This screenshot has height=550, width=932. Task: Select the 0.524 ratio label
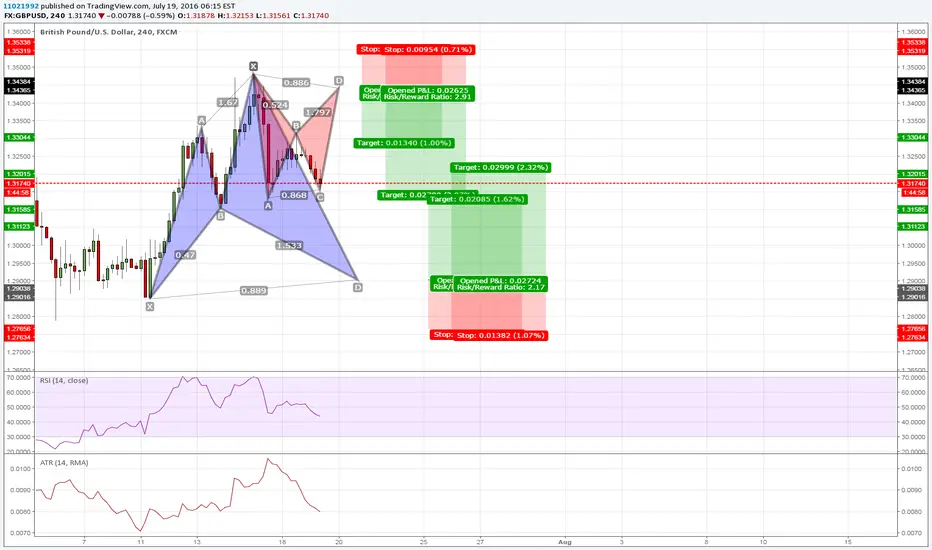(x=275, y=105)
